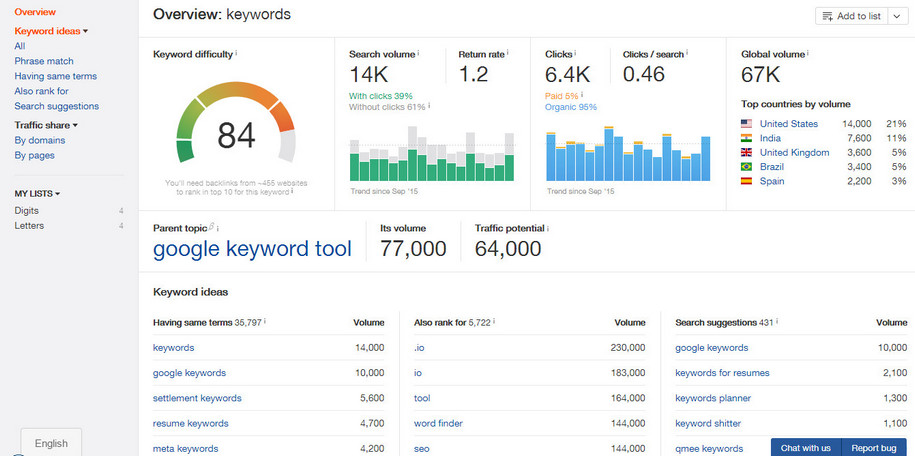Select Phrase match in sidebar
Viewport: 915px width, 456px height.
pos(44,61)
